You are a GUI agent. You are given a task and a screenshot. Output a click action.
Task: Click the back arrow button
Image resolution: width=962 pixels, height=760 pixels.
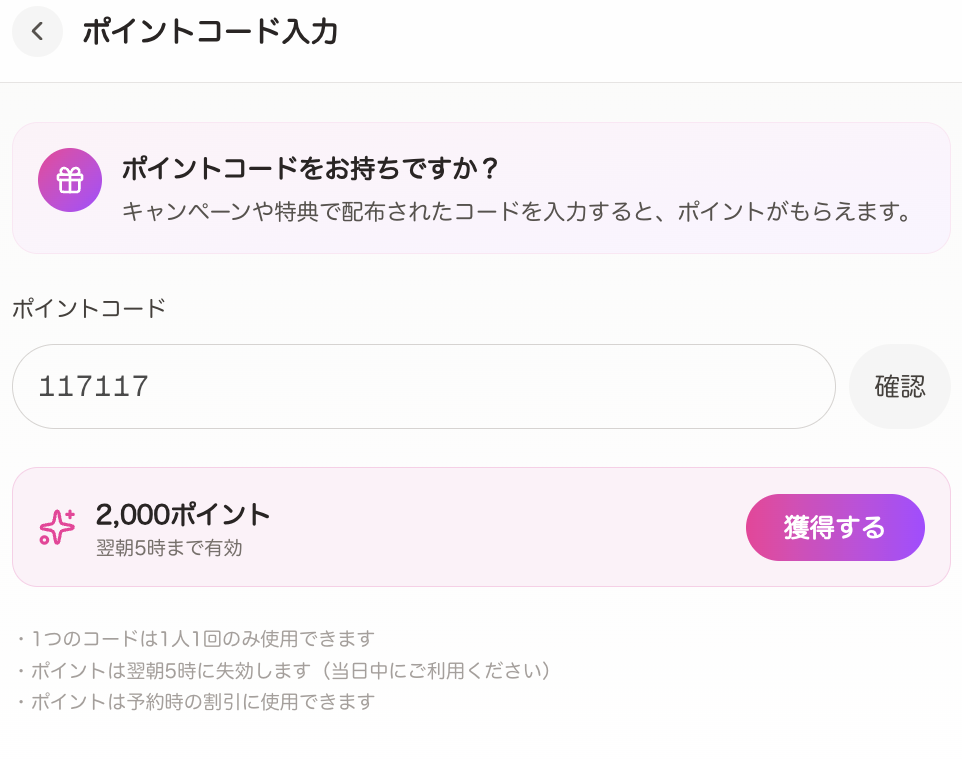[x=37, y=32]
